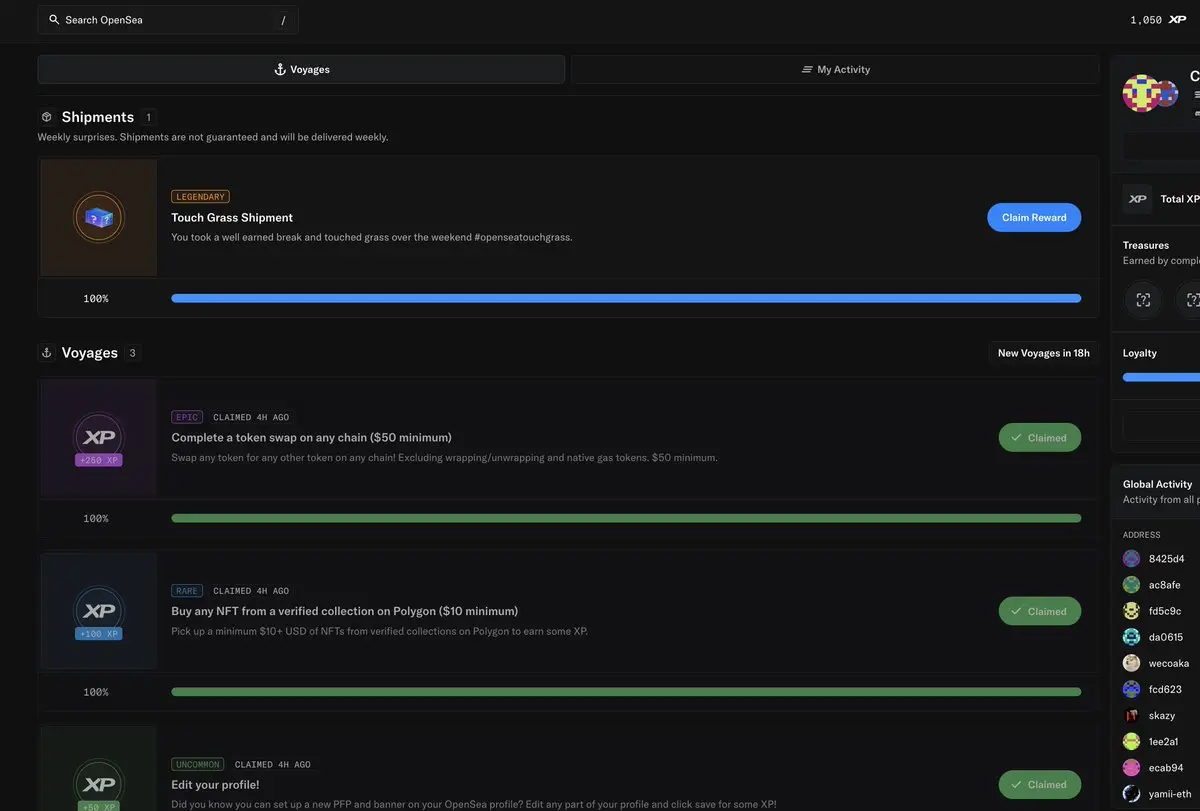
Task: Click the RARE rarity badge
Action: point(187,591)
